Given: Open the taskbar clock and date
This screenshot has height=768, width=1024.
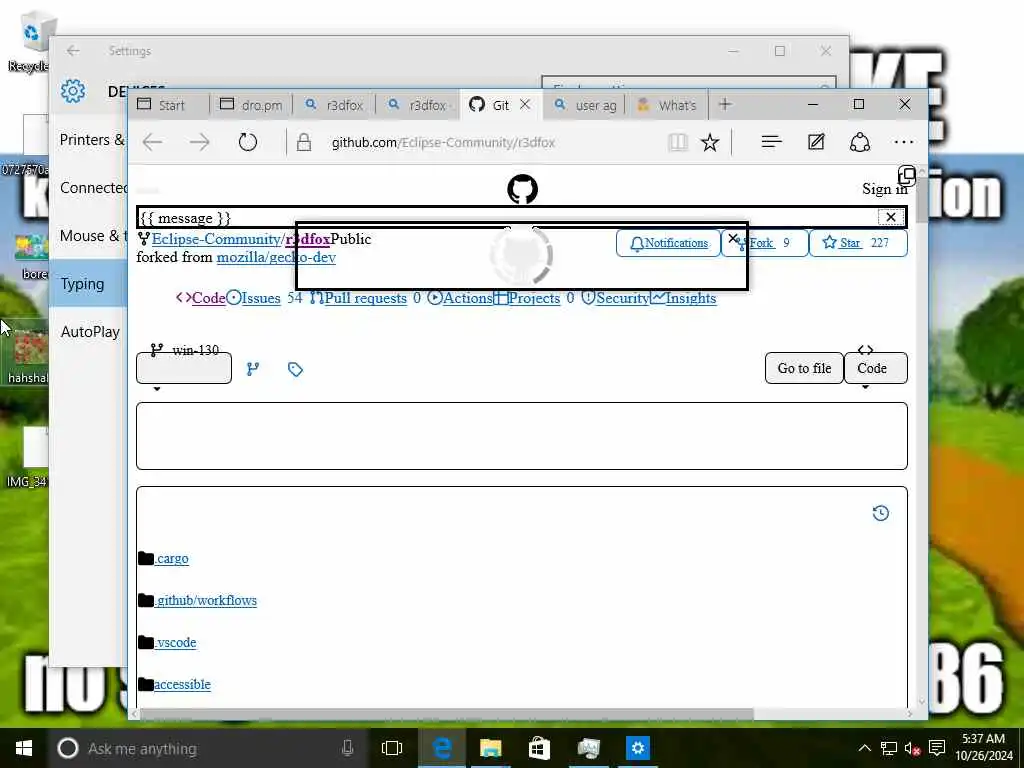Looking at the screenshot, I should pos(983,748).
